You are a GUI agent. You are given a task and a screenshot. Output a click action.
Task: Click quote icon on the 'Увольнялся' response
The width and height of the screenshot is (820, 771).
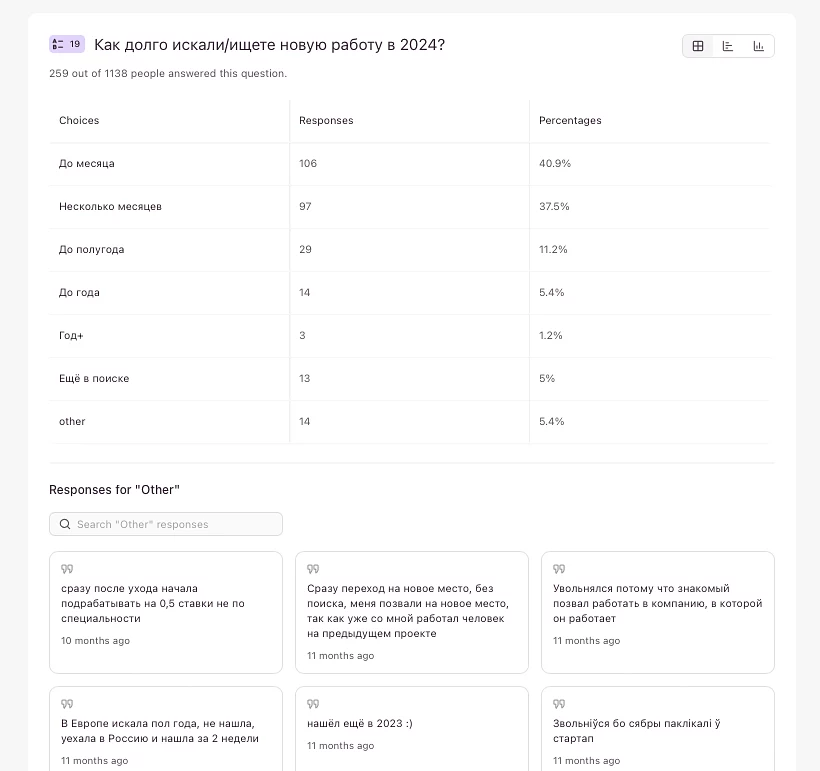(x=559, y=569)
